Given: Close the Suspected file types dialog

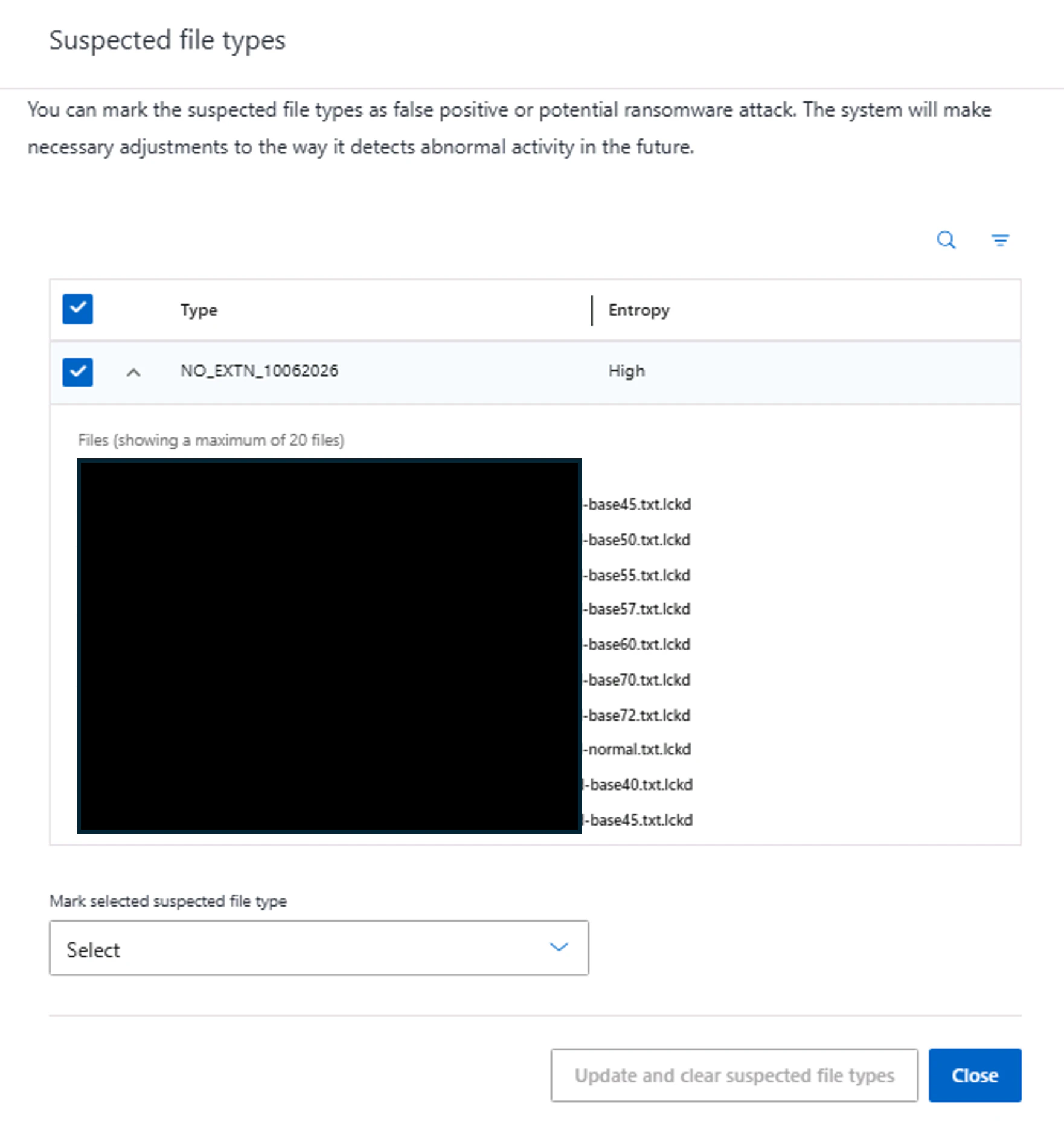Looking at the screenshot, I should point(975,1075).
